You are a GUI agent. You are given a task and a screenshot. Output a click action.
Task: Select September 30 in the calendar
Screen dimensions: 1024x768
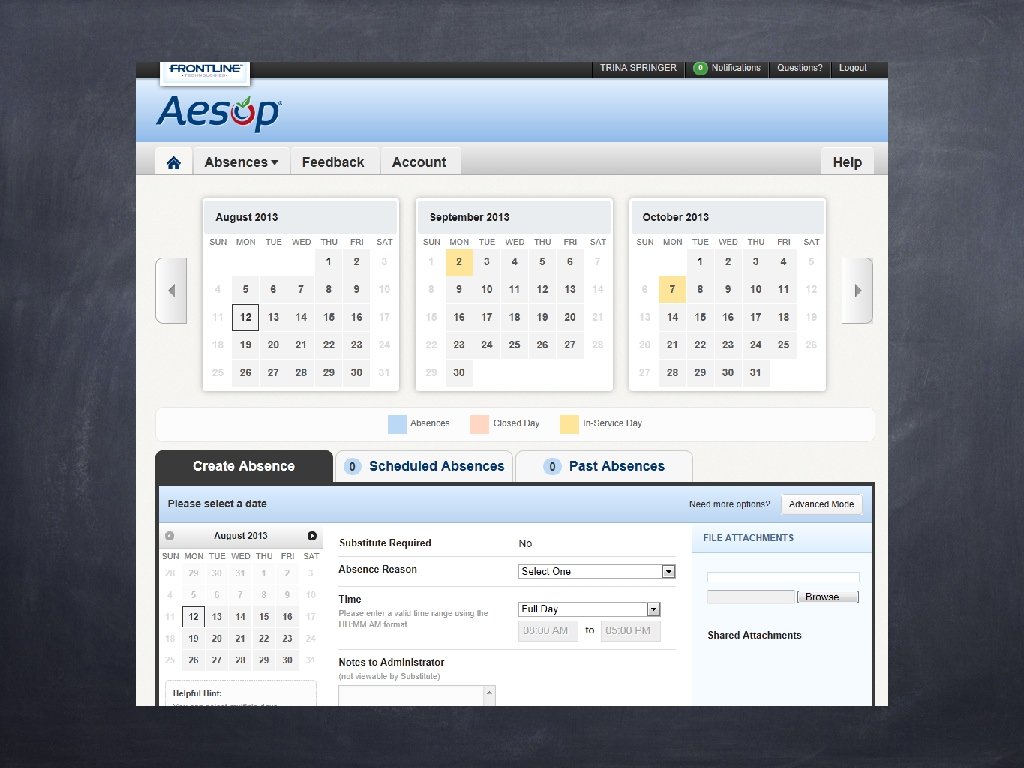coord(459,373)
